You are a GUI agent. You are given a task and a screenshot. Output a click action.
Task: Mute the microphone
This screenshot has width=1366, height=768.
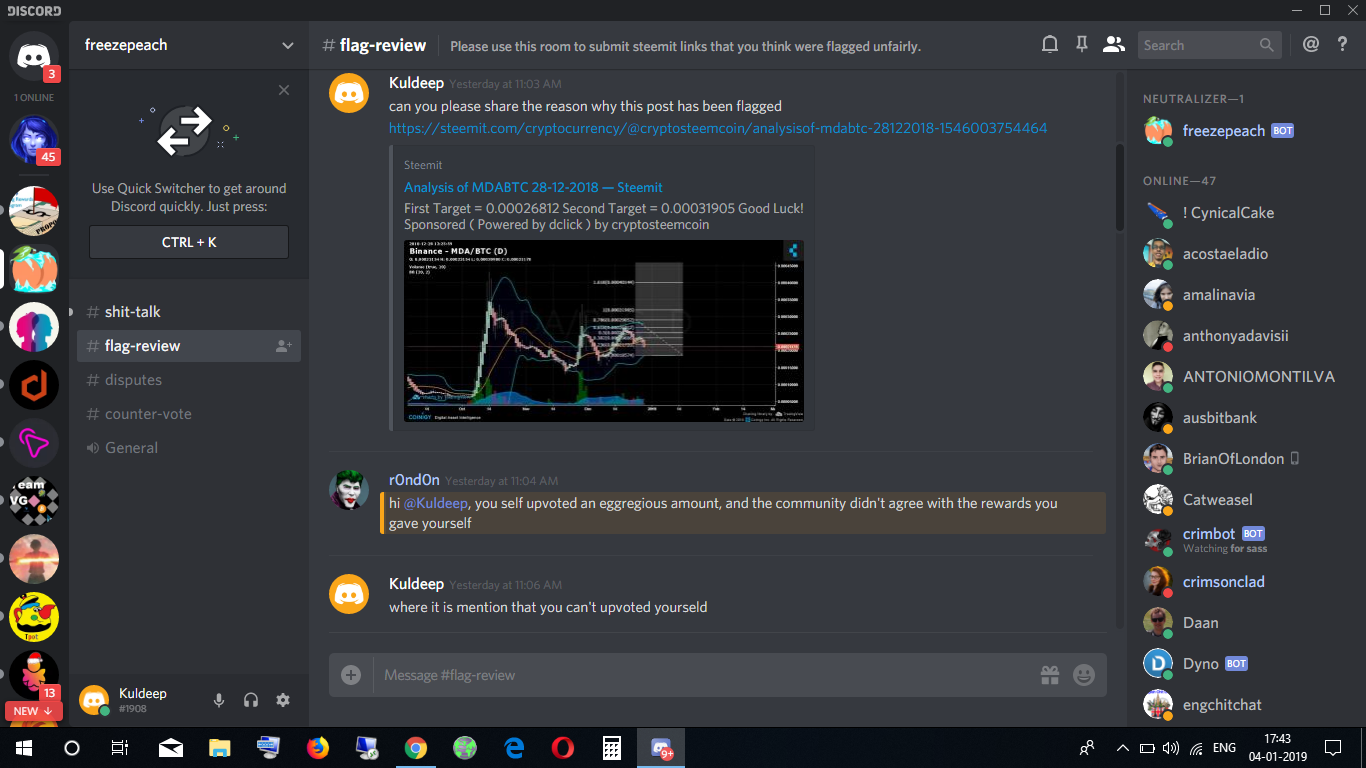tap(219, 700)
